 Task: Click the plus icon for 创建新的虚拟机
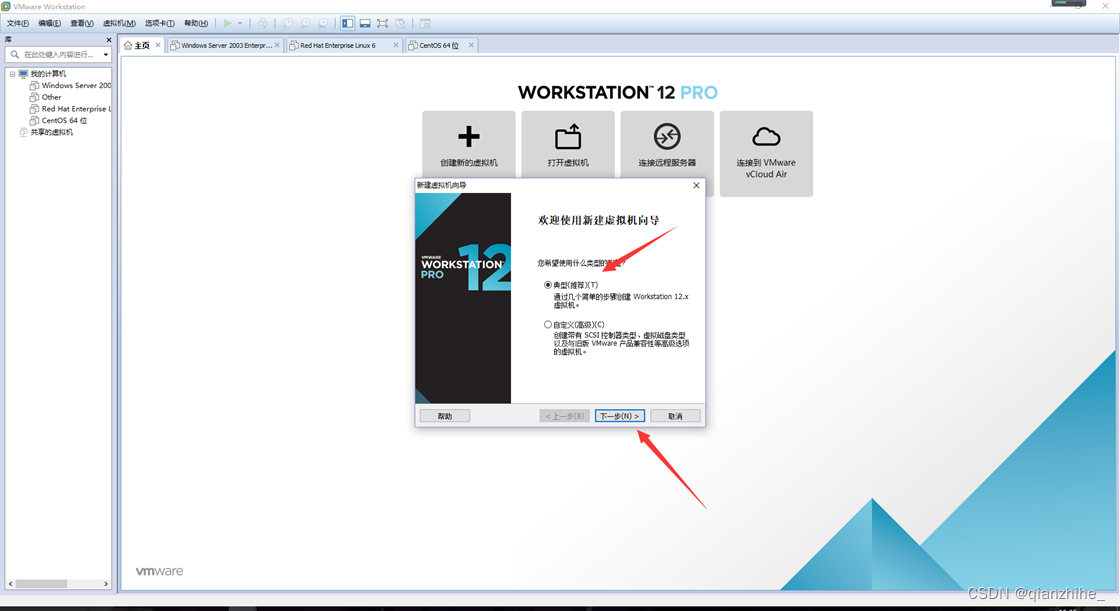click(x=469, y=136)
